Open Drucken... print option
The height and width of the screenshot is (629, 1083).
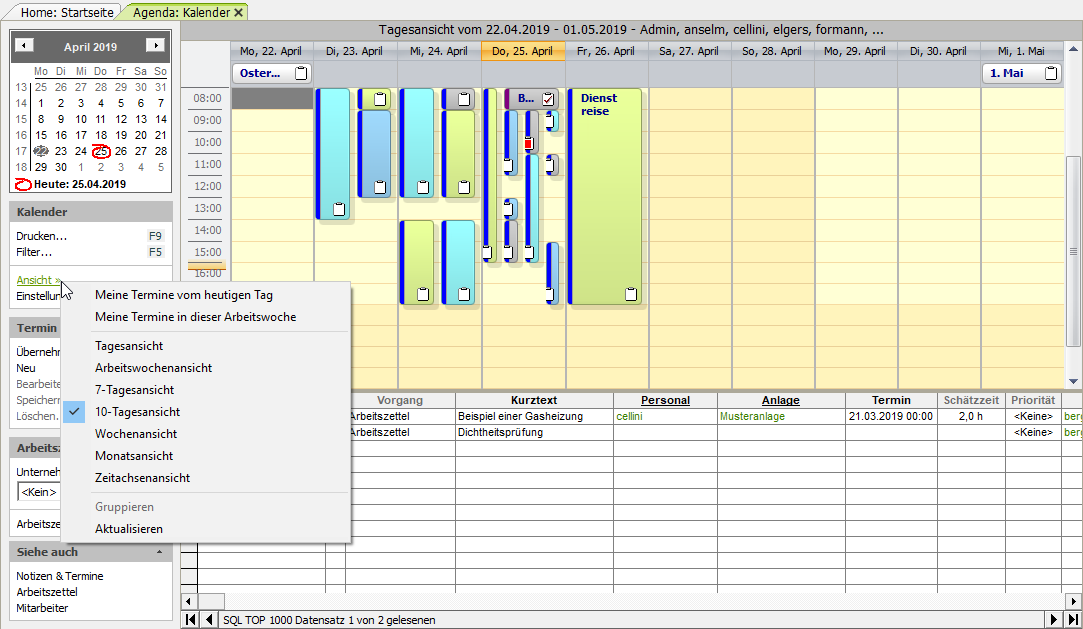41,236
